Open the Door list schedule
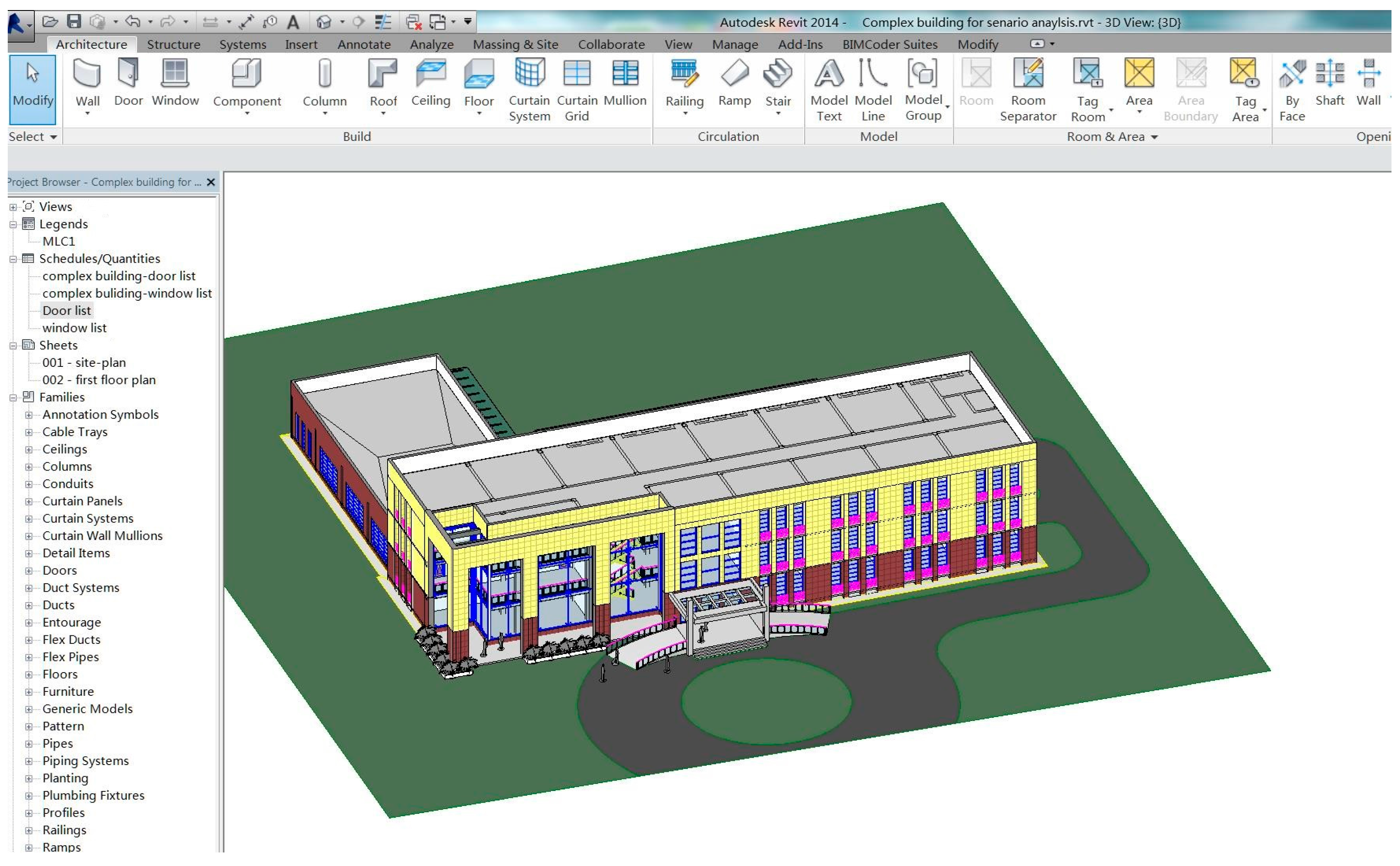 point(67,311)
